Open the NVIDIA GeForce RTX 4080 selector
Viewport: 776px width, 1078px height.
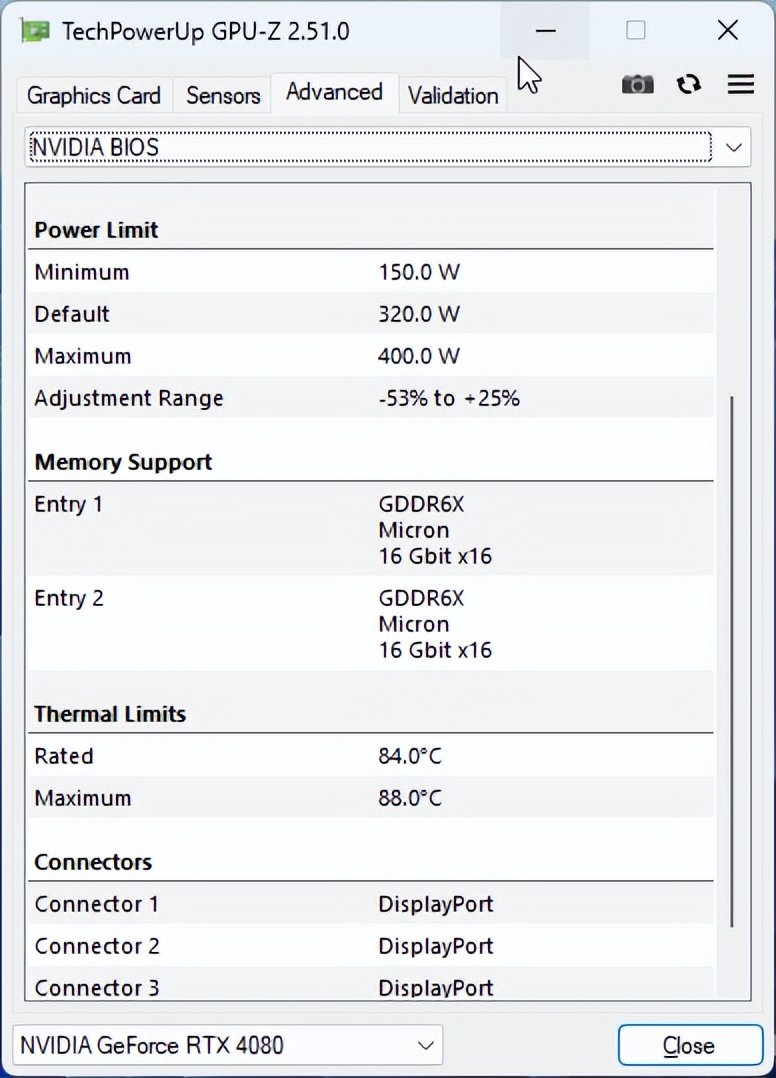(x=228, y=1046)
